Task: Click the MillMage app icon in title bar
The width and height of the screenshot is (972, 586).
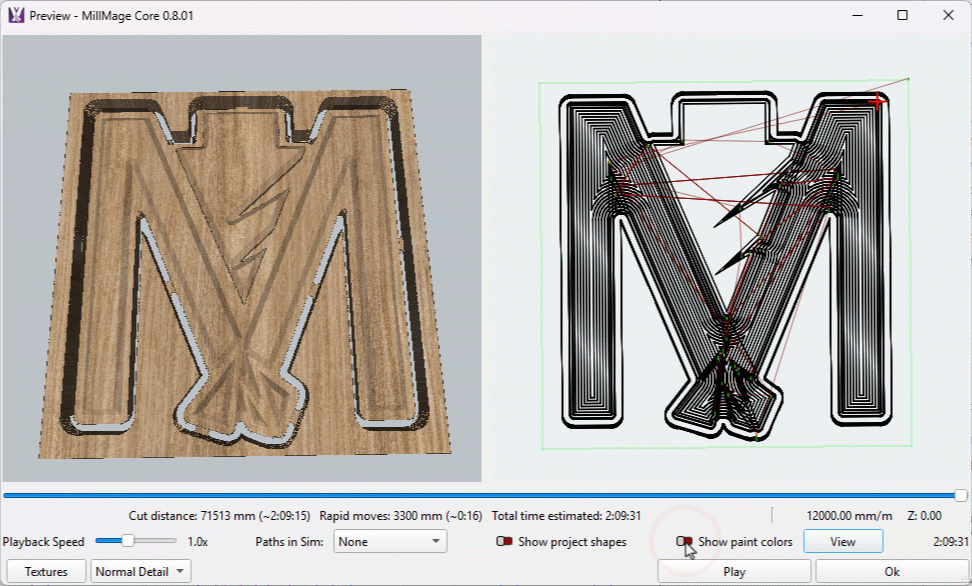Action: pos(16,16)
